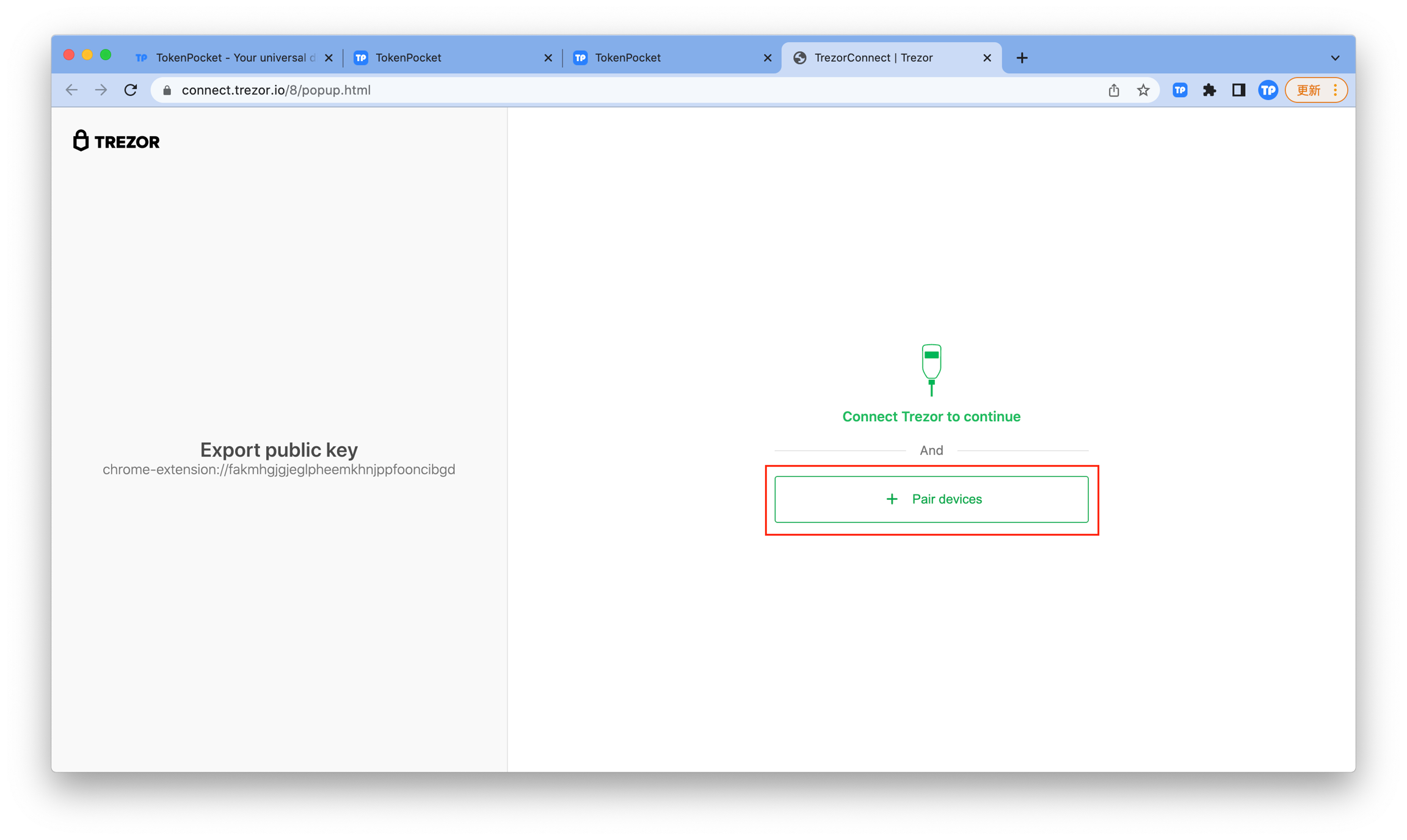Viewport: 1407px width, 840px height.
Task: Click the address bar URL
Action: [276, 90]
